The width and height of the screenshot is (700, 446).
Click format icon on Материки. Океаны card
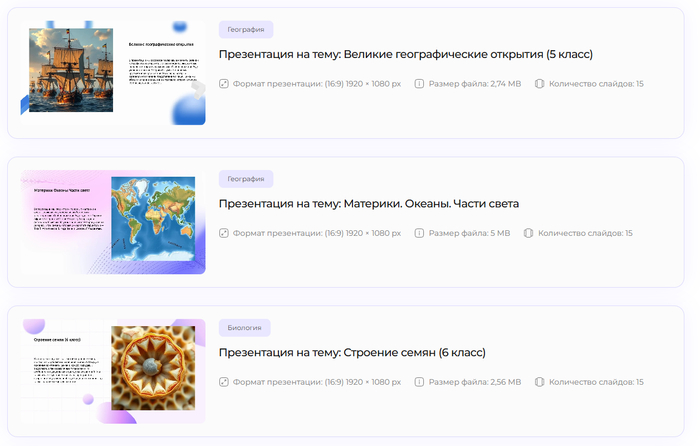click(224, 233)
